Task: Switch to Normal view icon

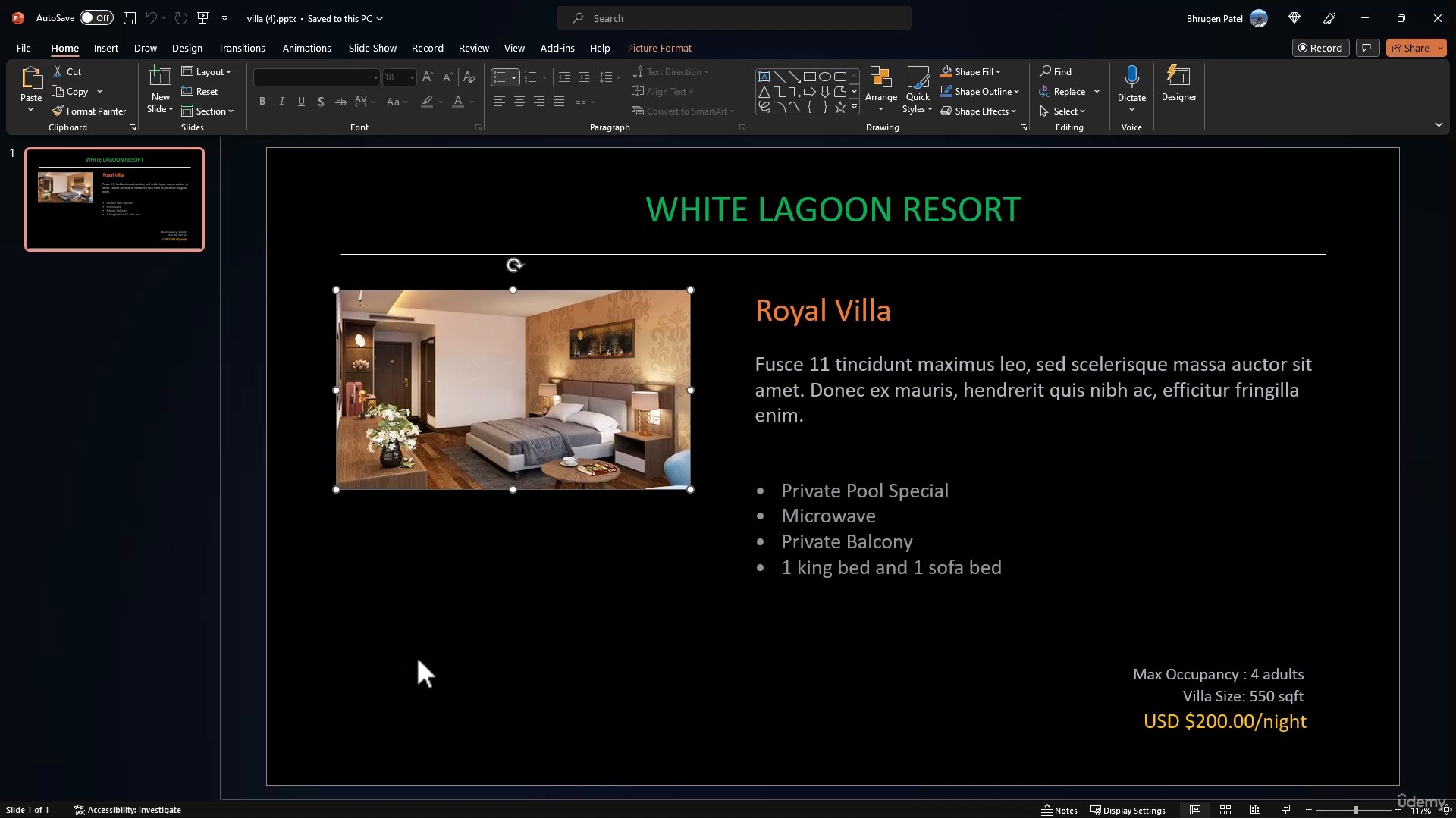Action: 1194,810
